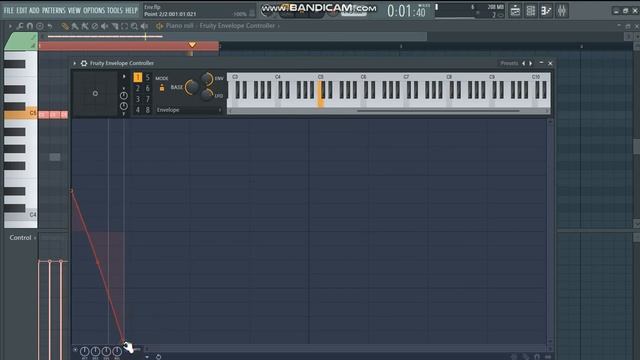The height and width of the screenshot is (360, 640).
Task: Select the Paint drum sequence tool
Action: 84,26
